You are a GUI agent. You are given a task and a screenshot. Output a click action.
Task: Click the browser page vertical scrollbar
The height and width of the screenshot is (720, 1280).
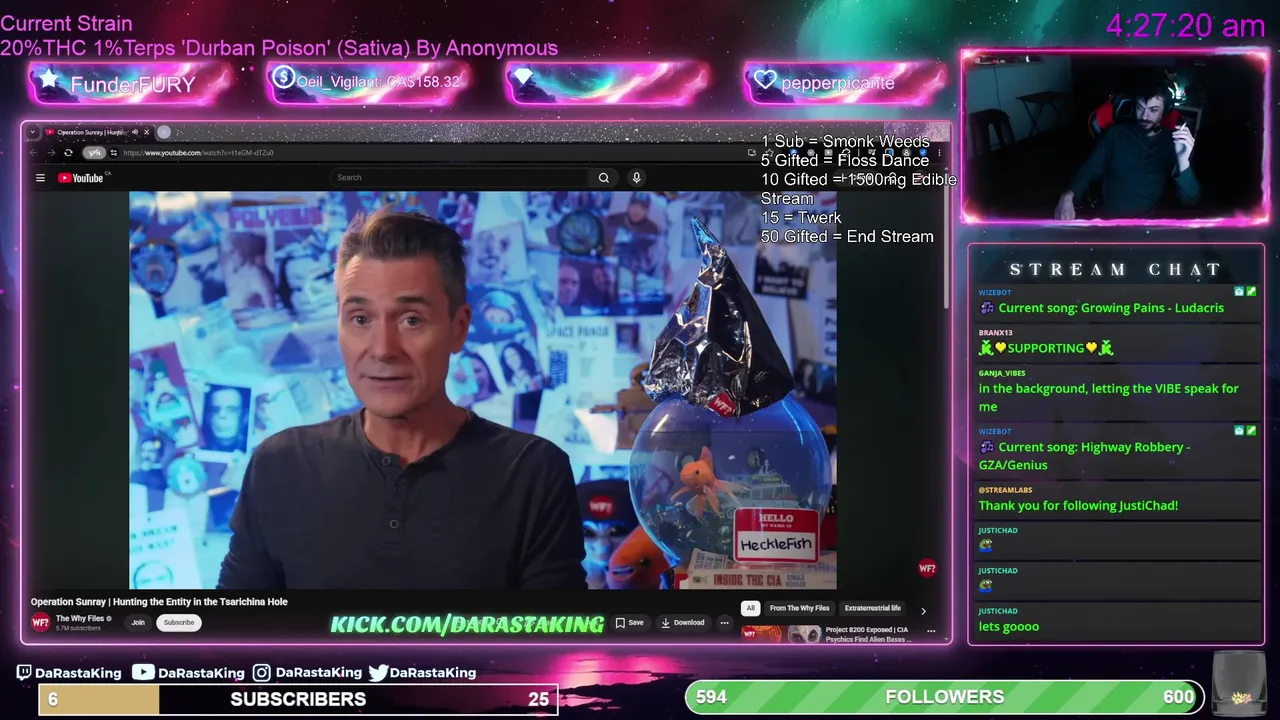pos(947,250)
